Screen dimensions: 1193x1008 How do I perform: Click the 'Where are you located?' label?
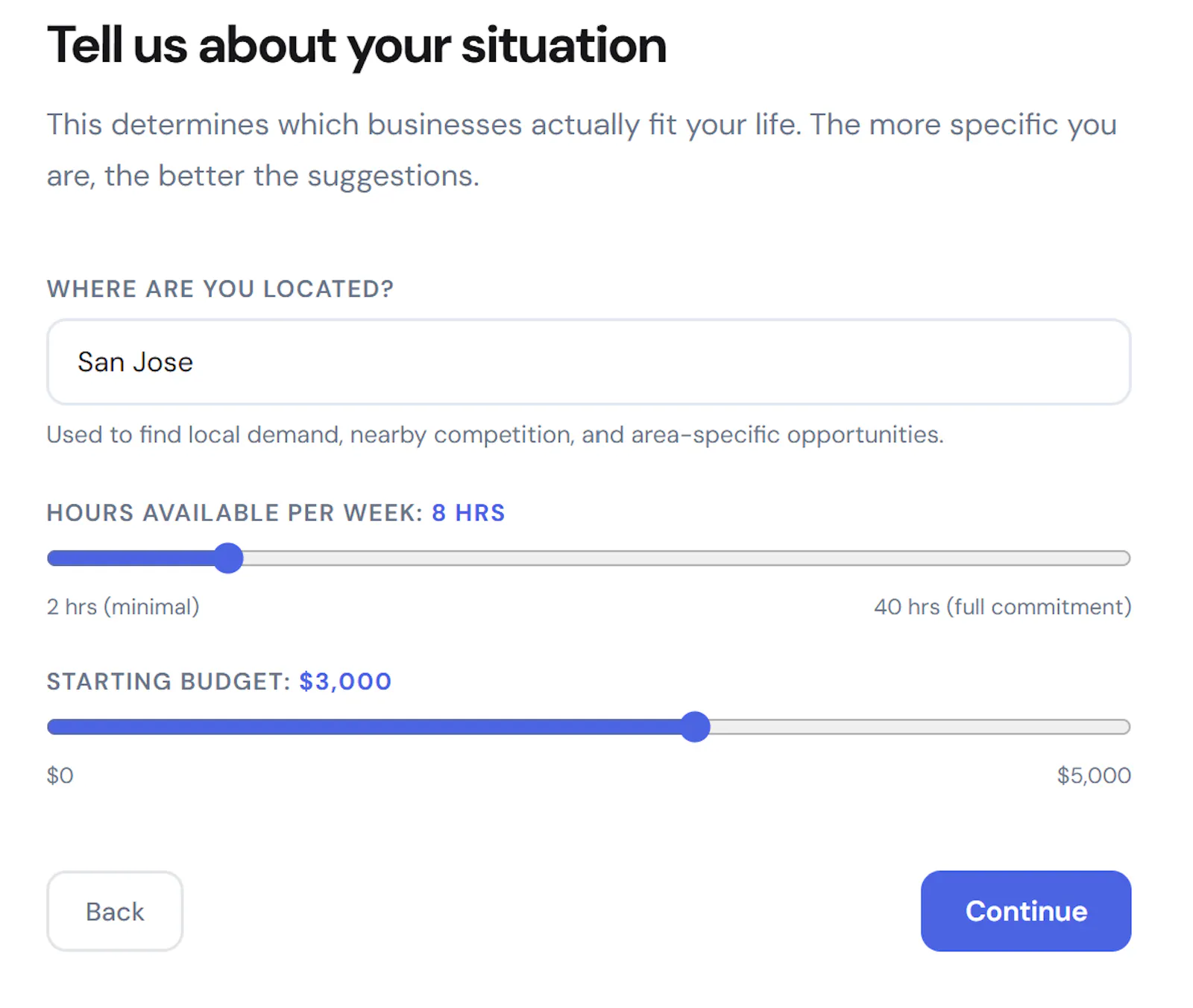[x=220, y=289]
